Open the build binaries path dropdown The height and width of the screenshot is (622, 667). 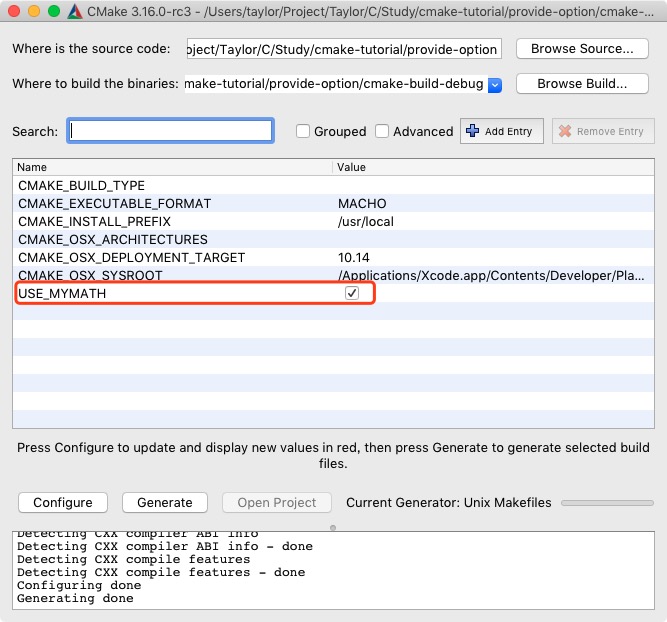tap(495, 85)
